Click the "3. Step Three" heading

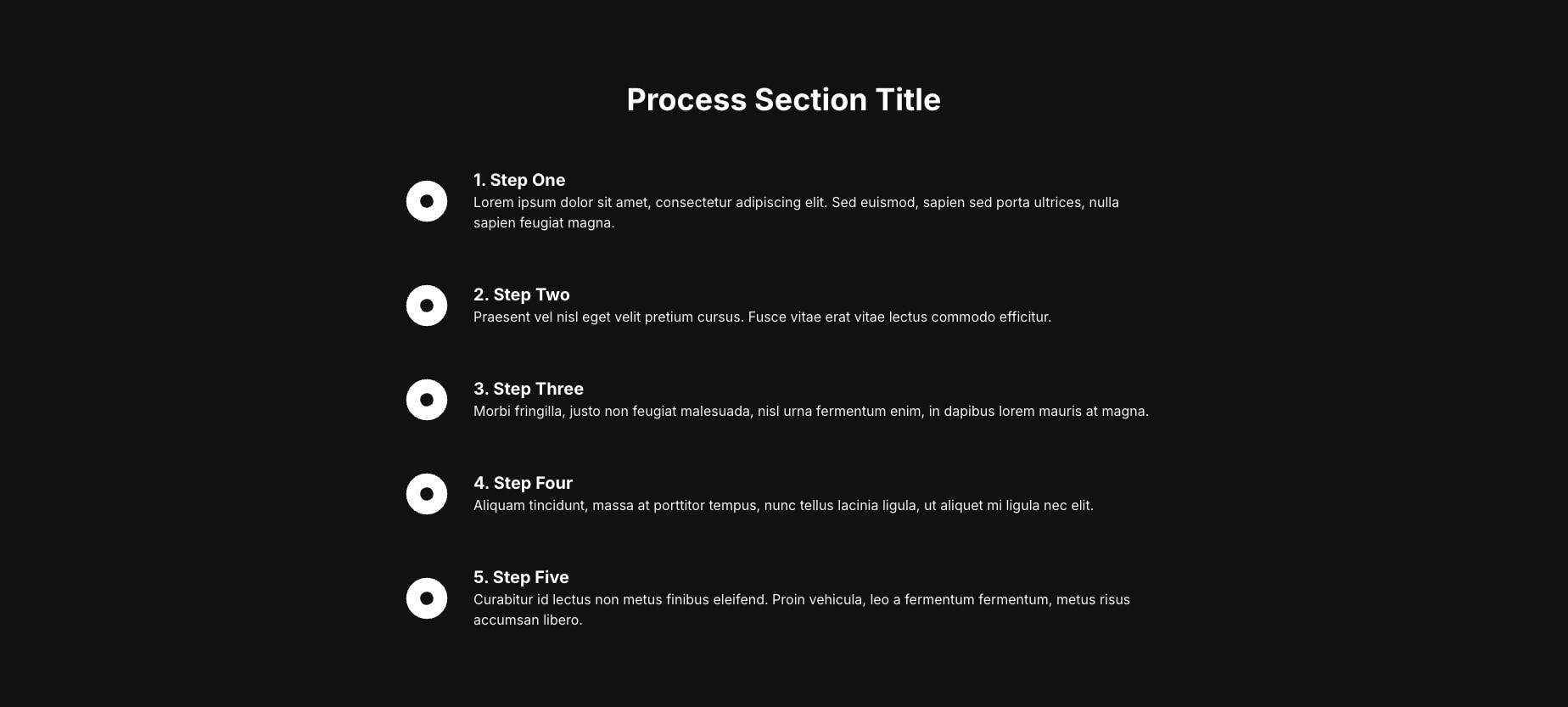[529, 389]
